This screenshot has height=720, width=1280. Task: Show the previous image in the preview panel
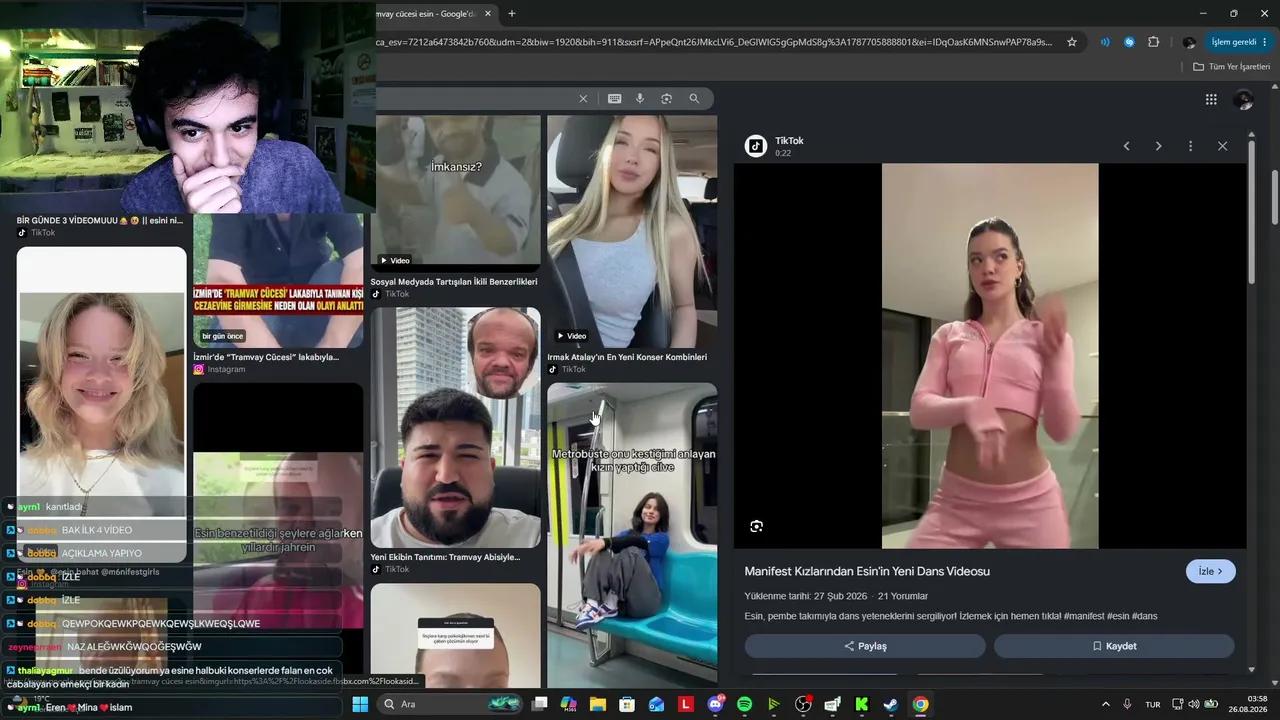[x=1126, y=146]
